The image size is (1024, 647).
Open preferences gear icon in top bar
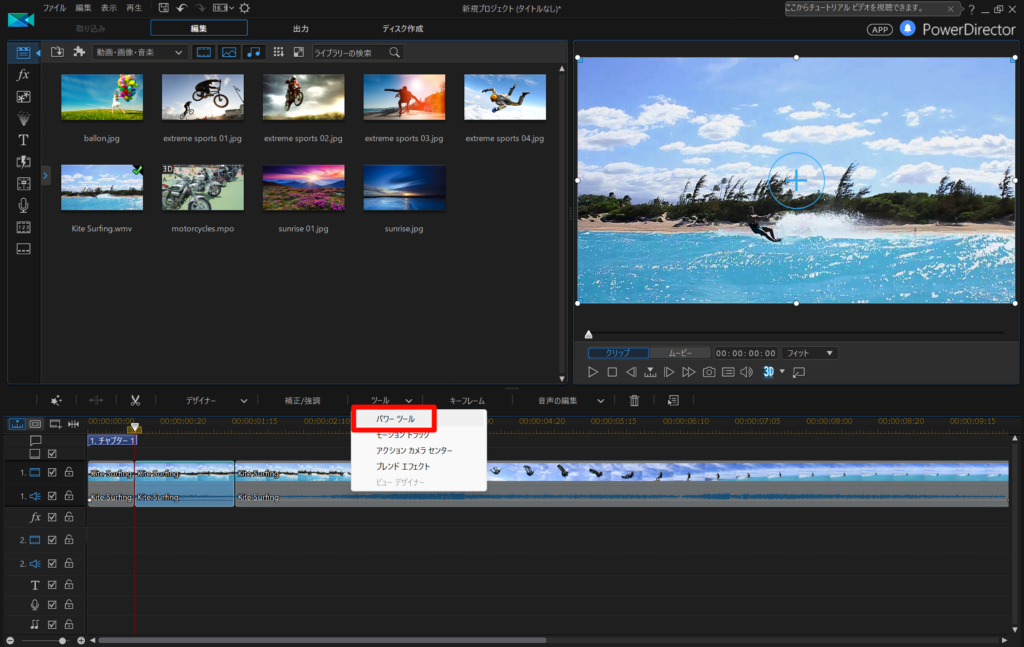244,8
